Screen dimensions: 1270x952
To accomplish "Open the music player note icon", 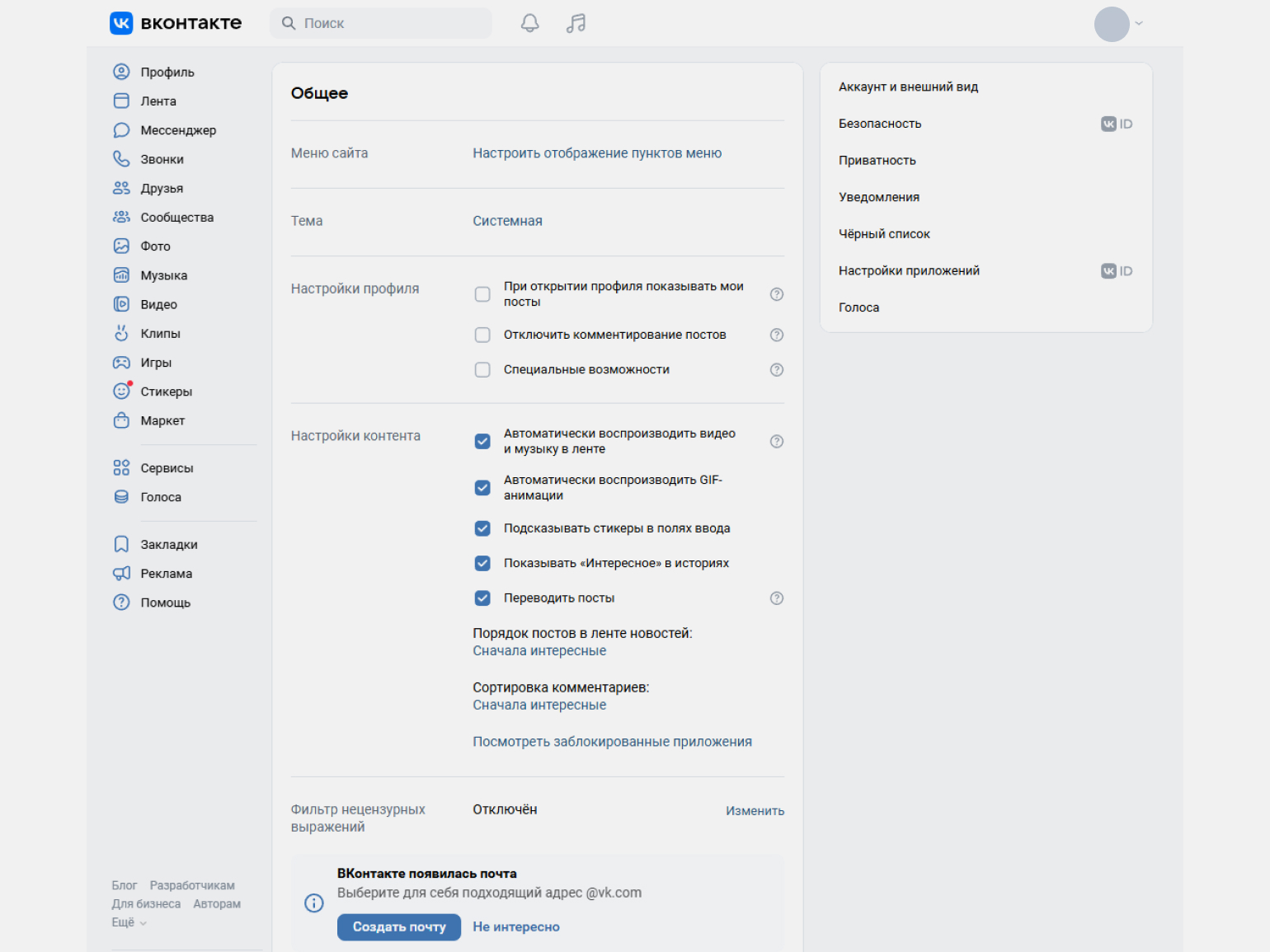I will click(x=576, y=23).
